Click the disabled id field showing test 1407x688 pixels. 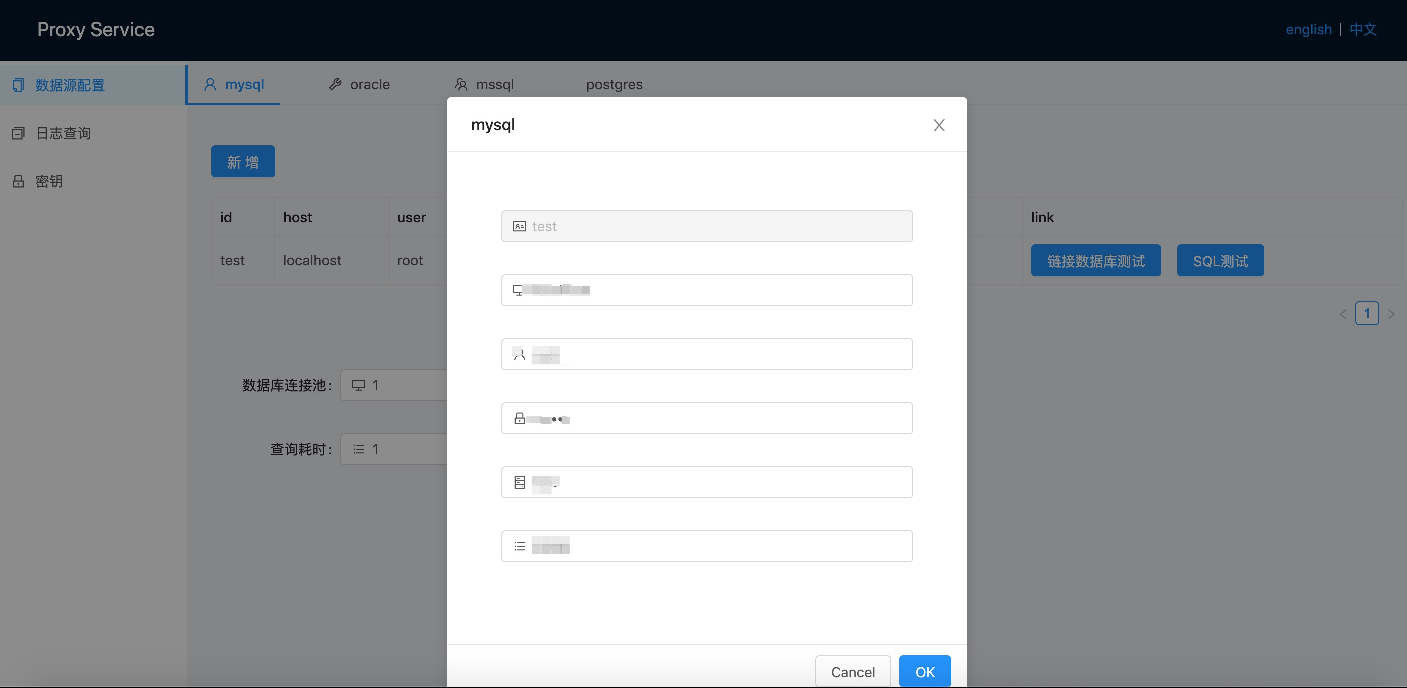[707, 226]
